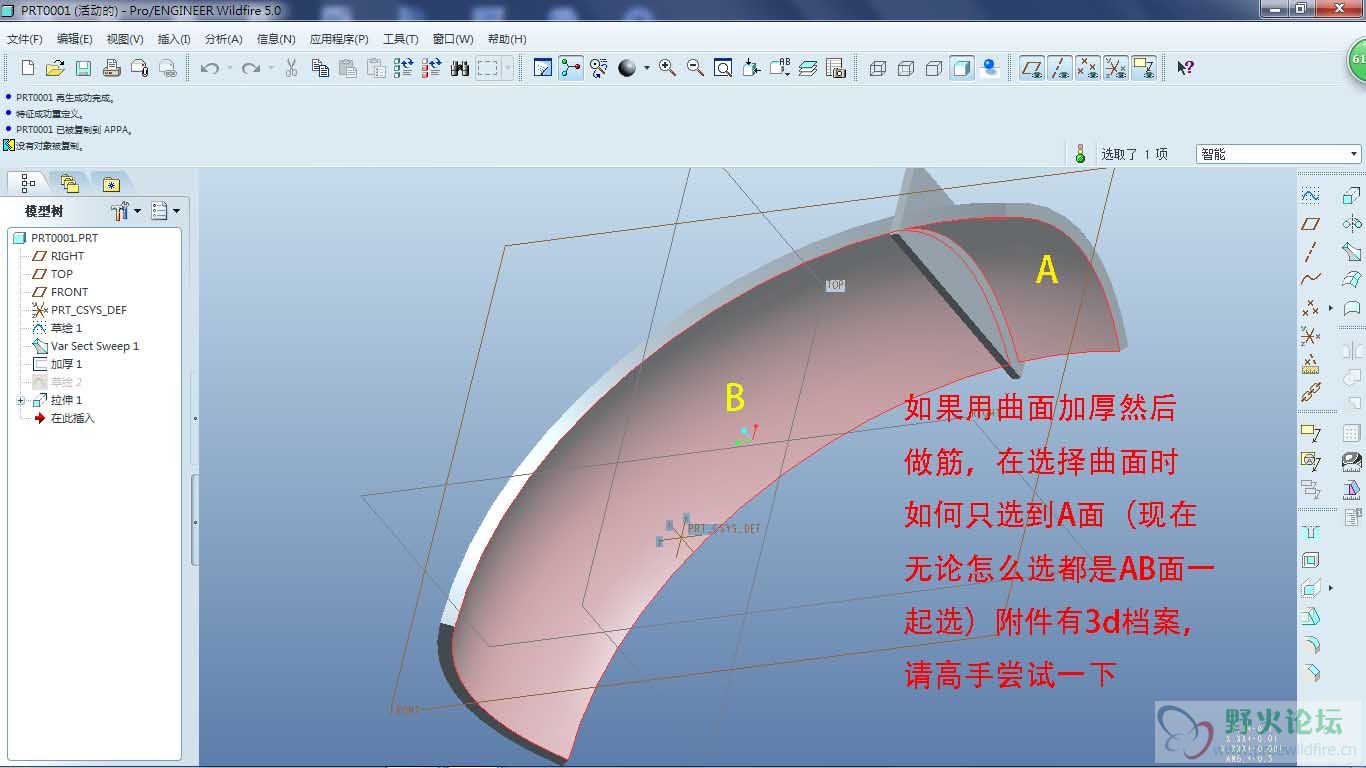The image size is (1366, 768).
Task: Toggle shaded display mode
Action: pyautogui.click(x=962, y=68)
